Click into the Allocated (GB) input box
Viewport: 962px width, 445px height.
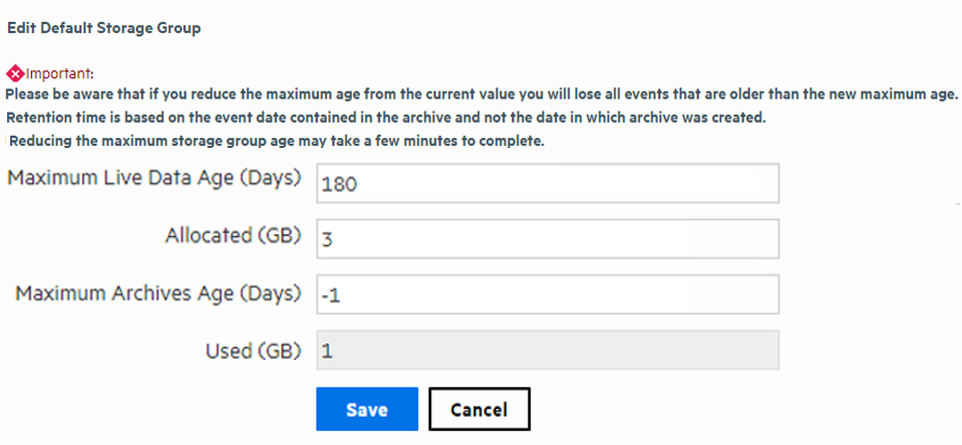click(x=547, y=238)
